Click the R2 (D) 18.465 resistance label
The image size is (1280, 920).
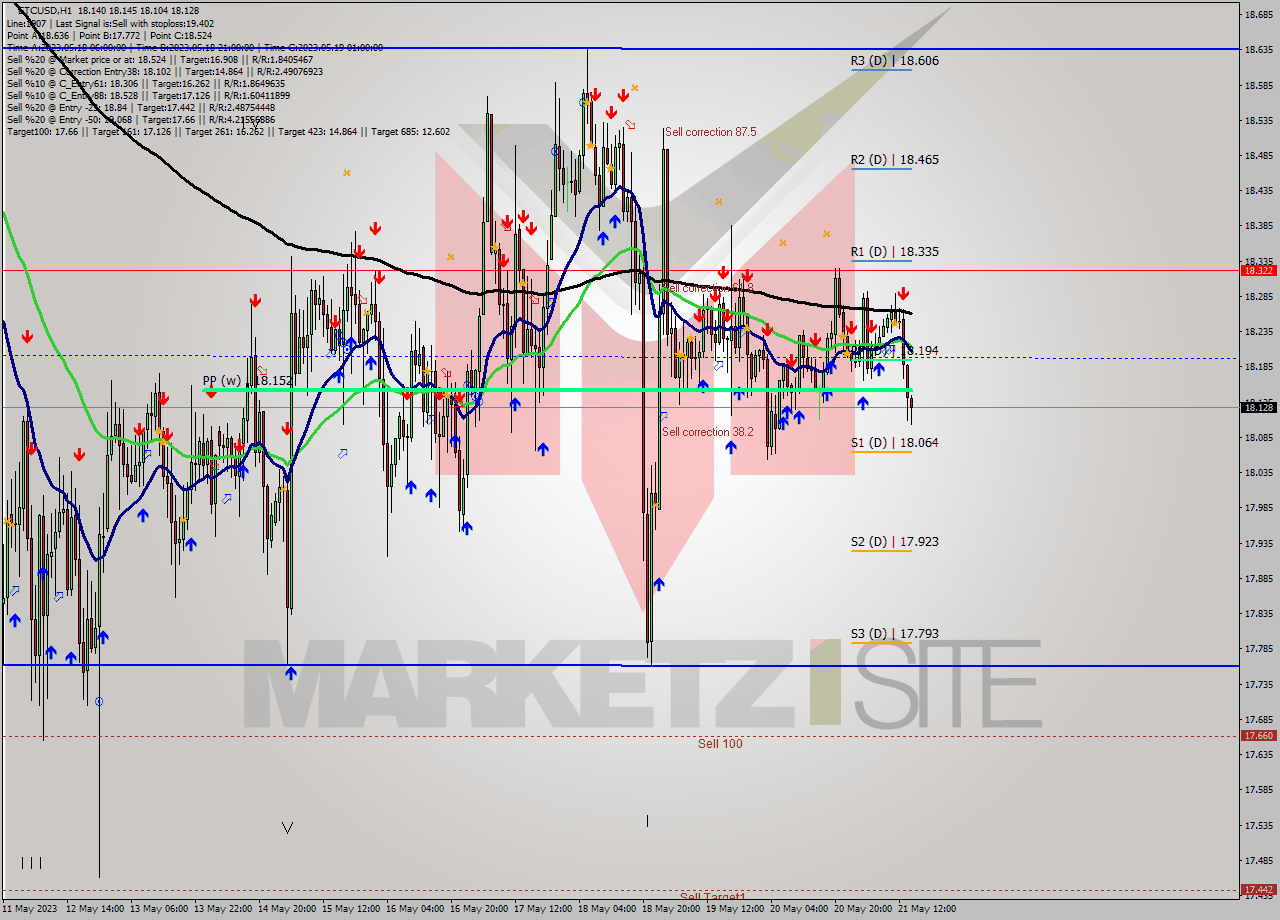(x=894, y=160)
